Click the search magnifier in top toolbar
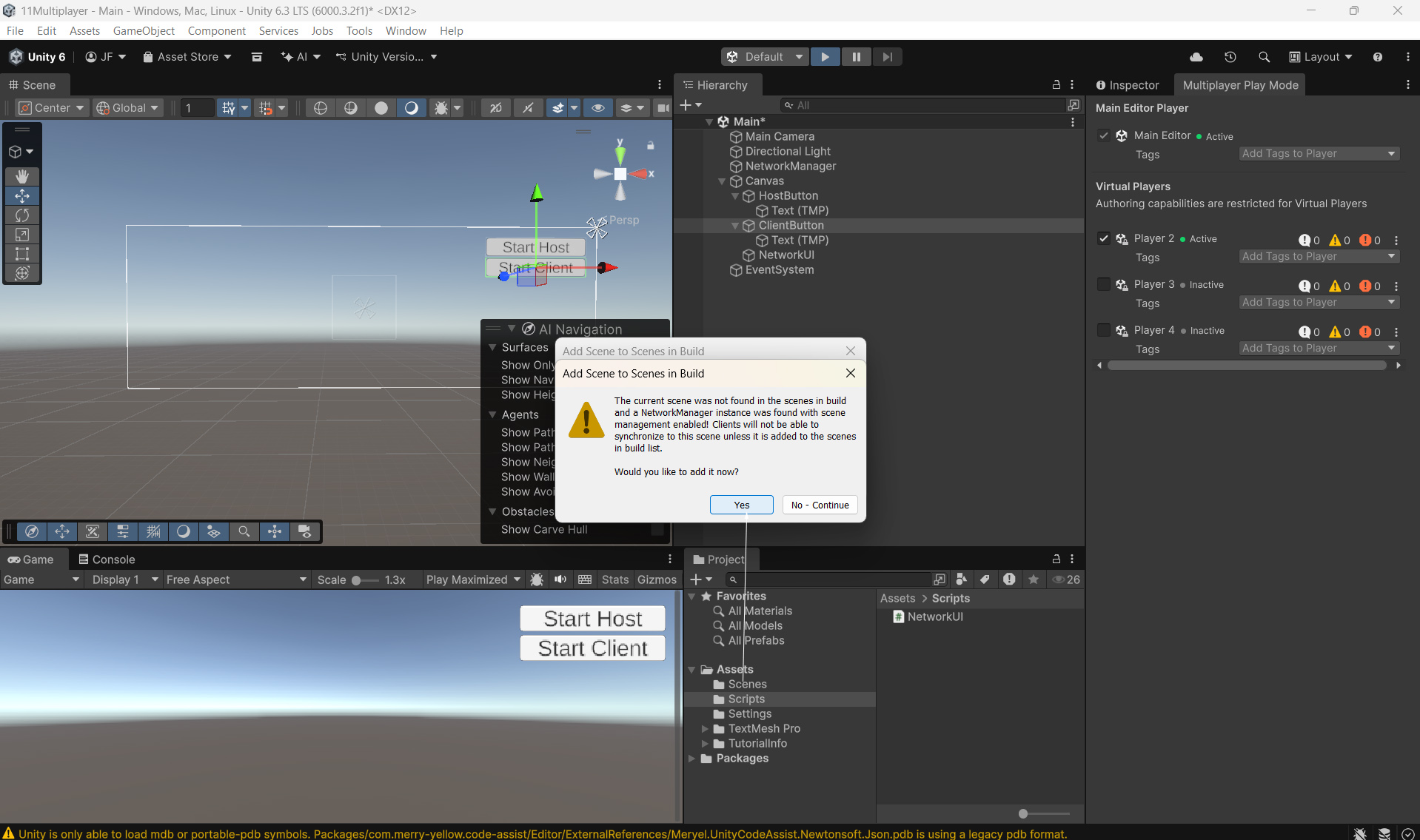This screenshot has height=840, width=1420. (x=1264, y=57)
